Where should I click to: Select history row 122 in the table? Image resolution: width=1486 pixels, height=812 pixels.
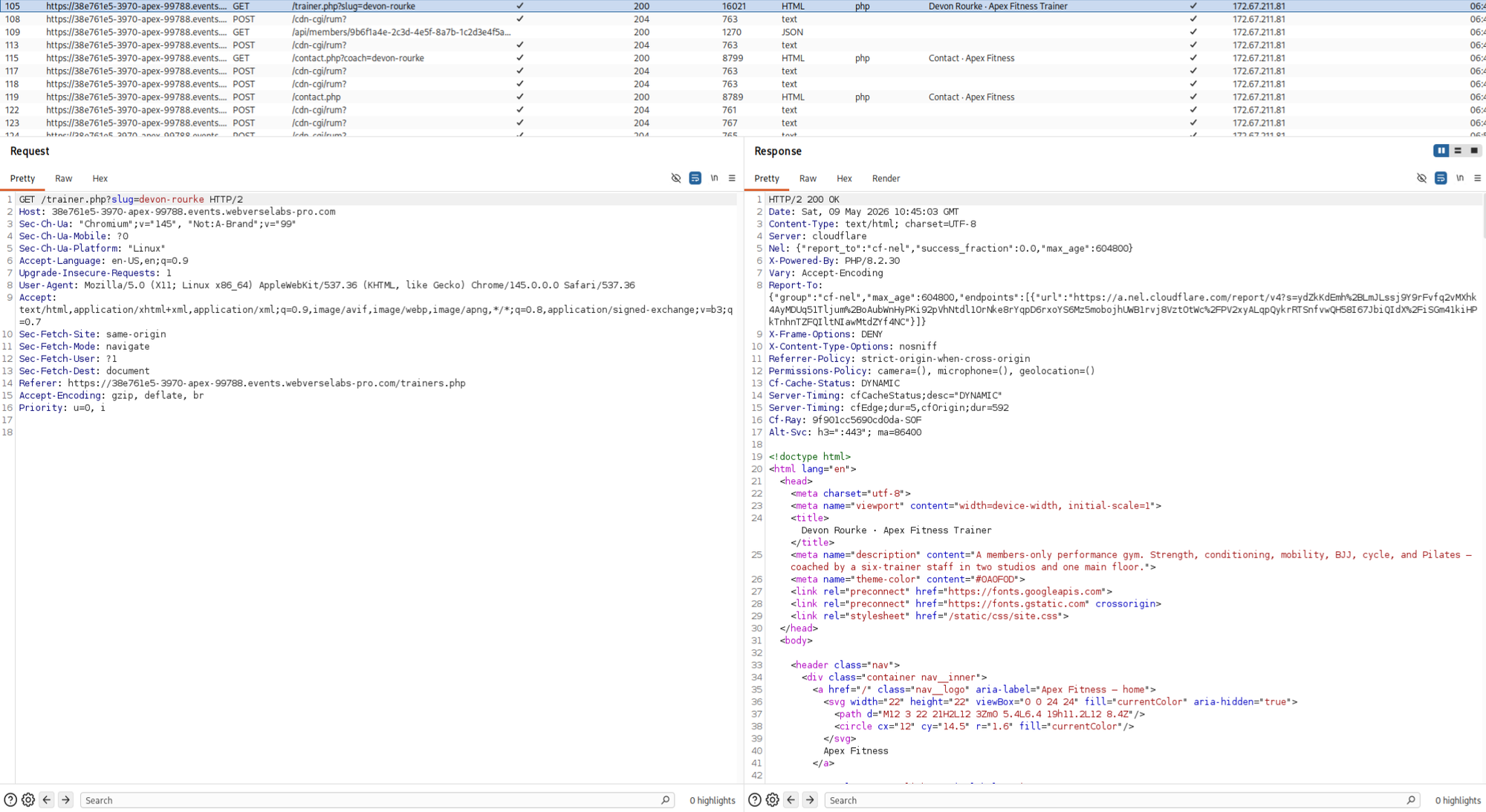click(743, 110)
